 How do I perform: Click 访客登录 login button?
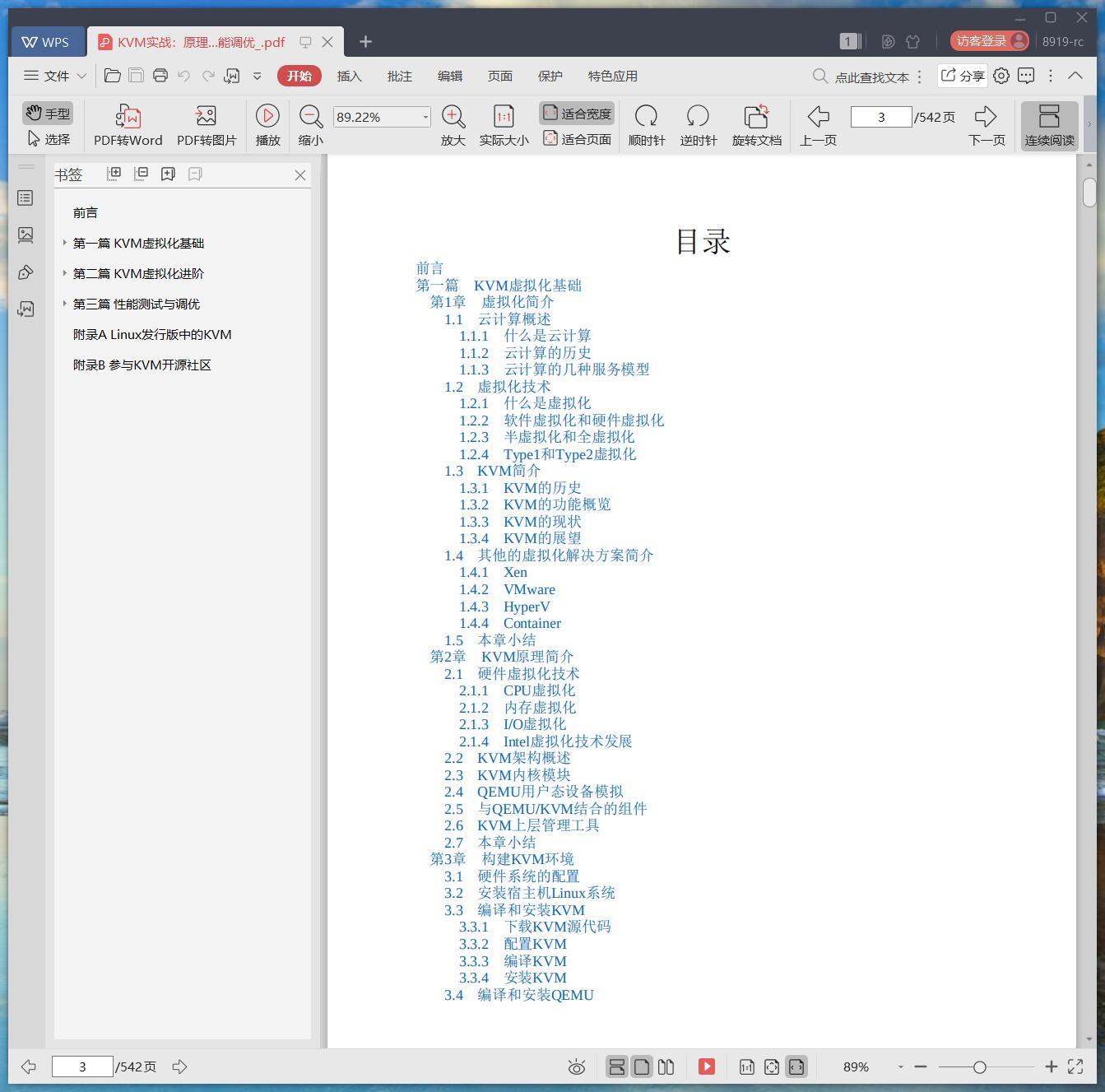tap(990, 41)
